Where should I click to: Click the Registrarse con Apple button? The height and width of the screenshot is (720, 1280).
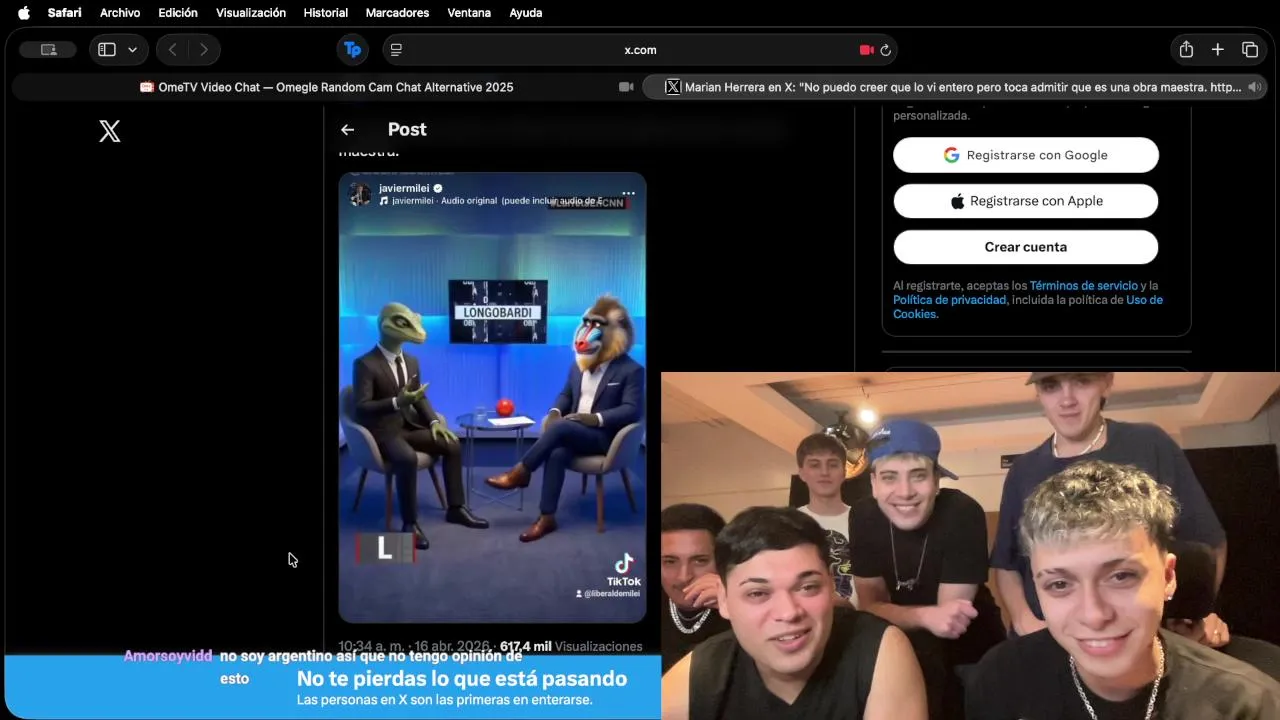(x=1026, y=201)
